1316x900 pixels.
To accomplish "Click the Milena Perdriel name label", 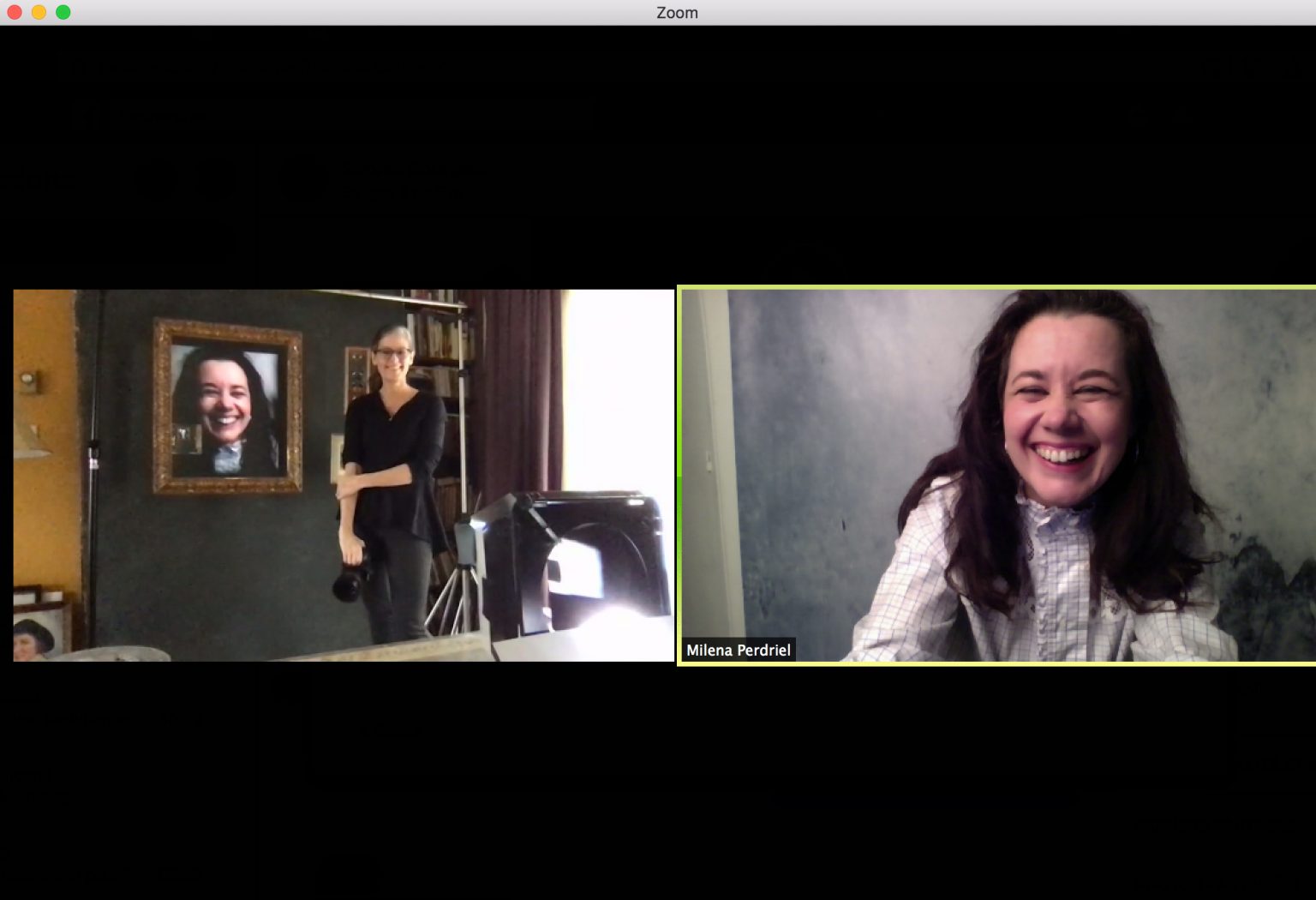I will coord(739,650).
